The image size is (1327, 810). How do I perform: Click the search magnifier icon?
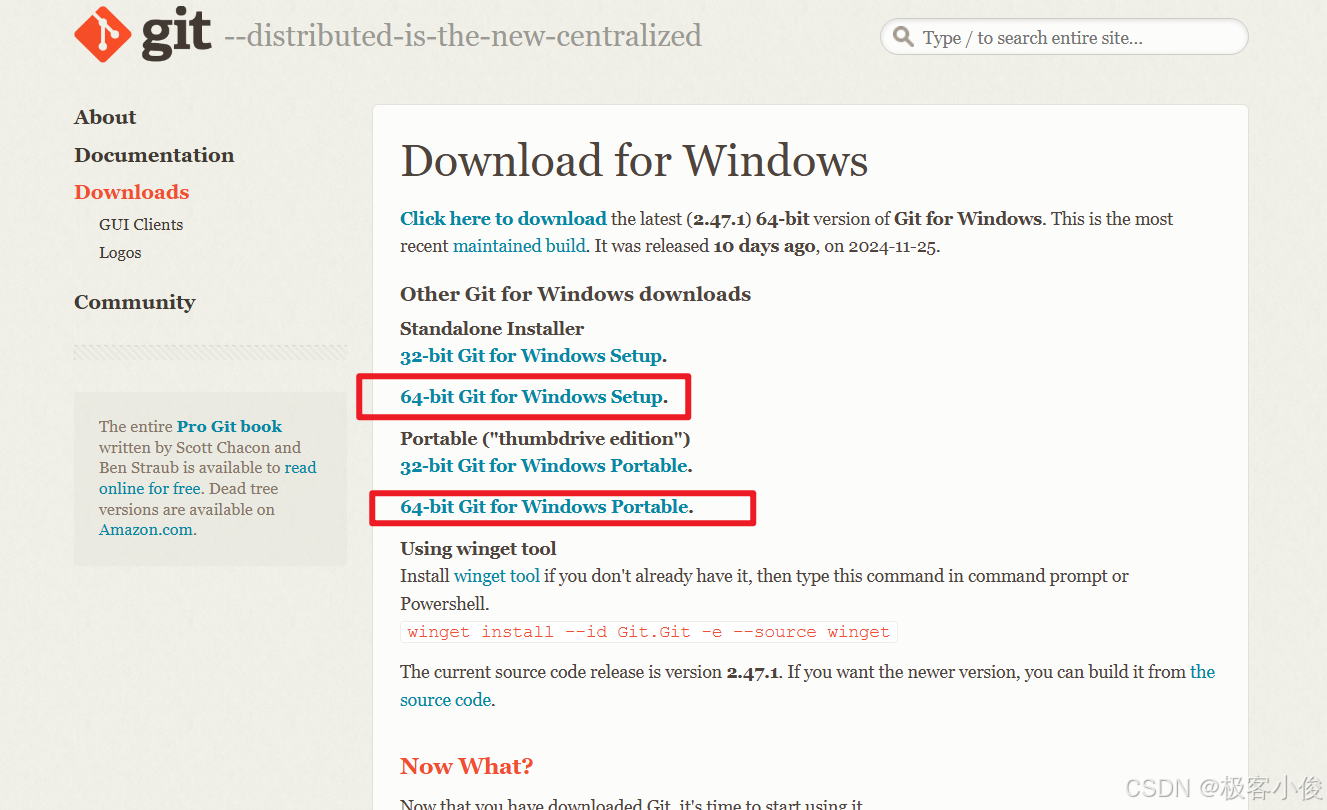pos(904,37)
